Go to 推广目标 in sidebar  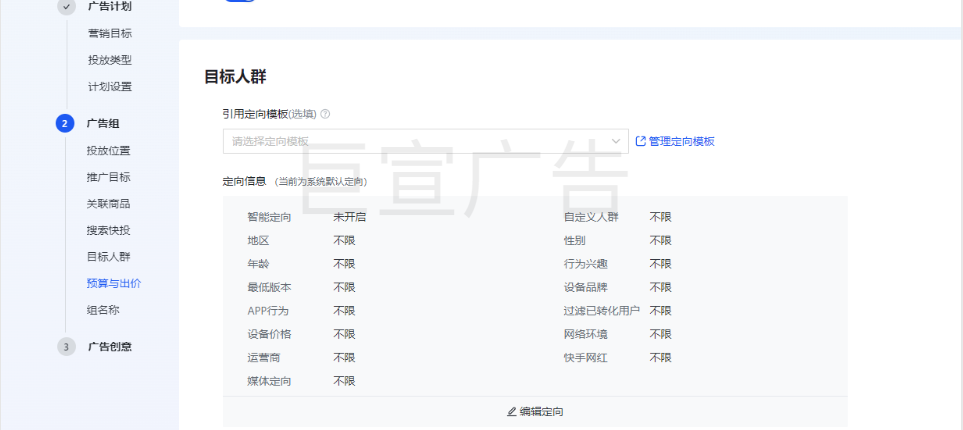point(109,177)
